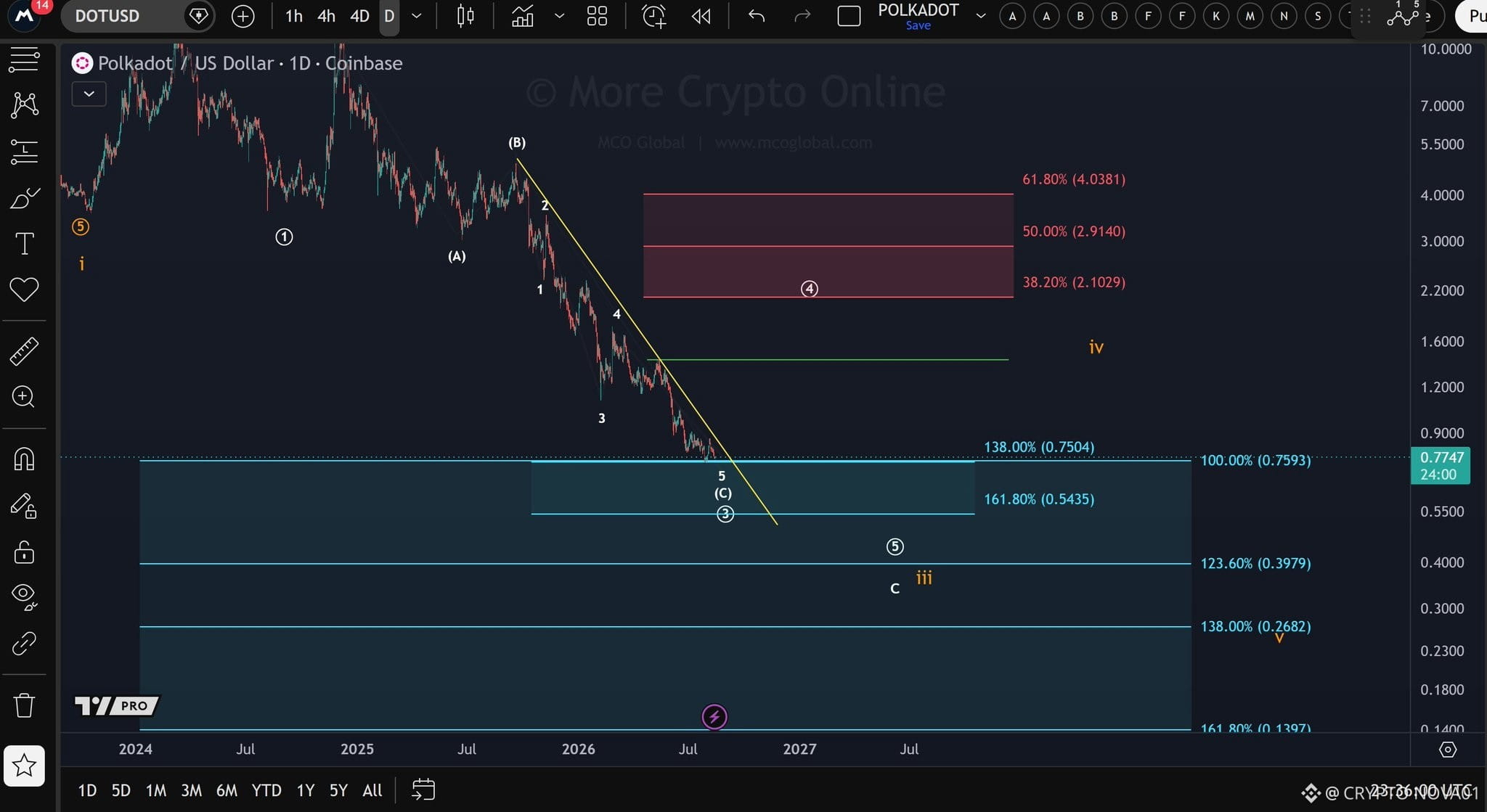Select the Text tool
Screen dimensions: 1487x812
click(x=24, y=244)
